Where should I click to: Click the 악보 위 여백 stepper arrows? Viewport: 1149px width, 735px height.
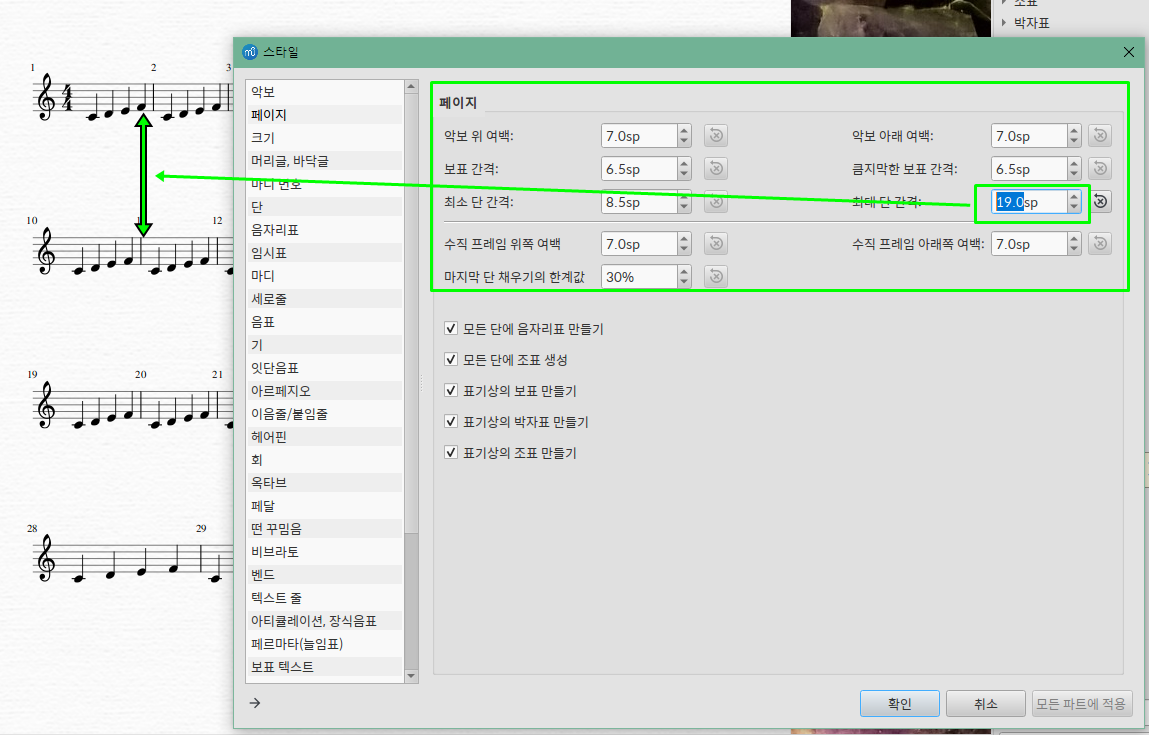click(684, 136)
